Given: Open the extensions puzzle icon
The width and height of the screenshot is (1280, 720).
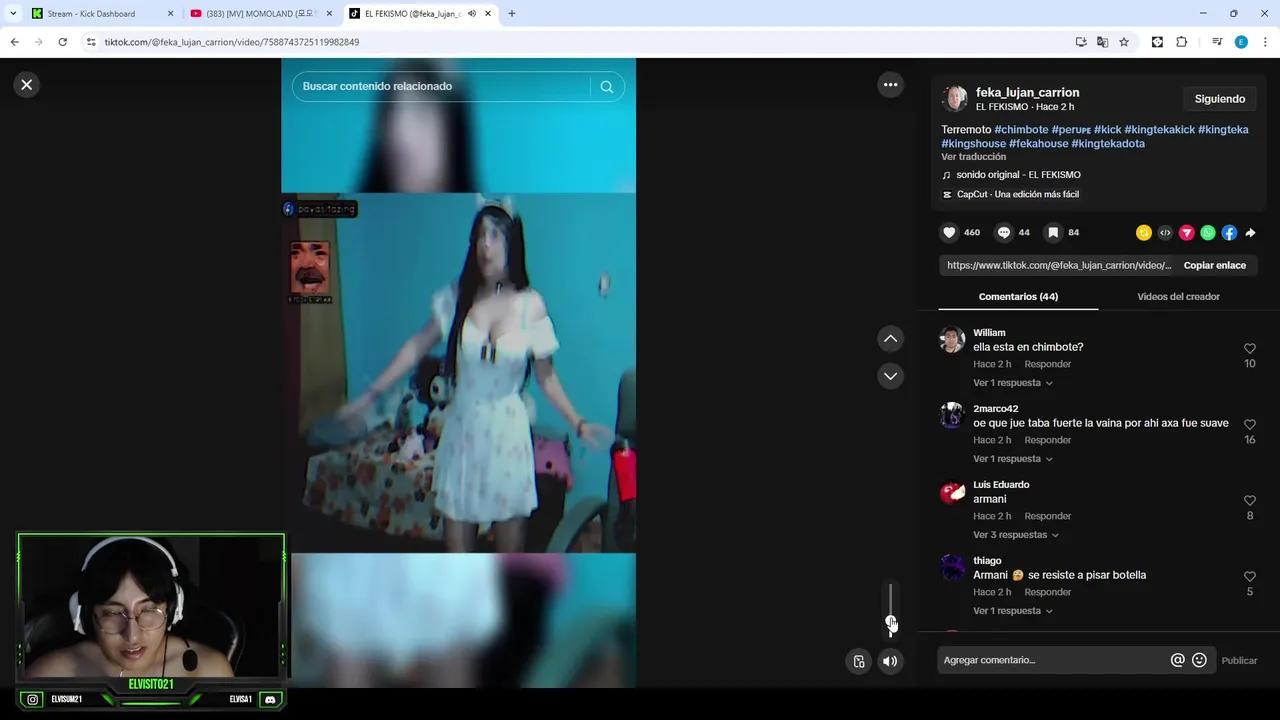Looking at the screenshot, I should (1181, 42).
